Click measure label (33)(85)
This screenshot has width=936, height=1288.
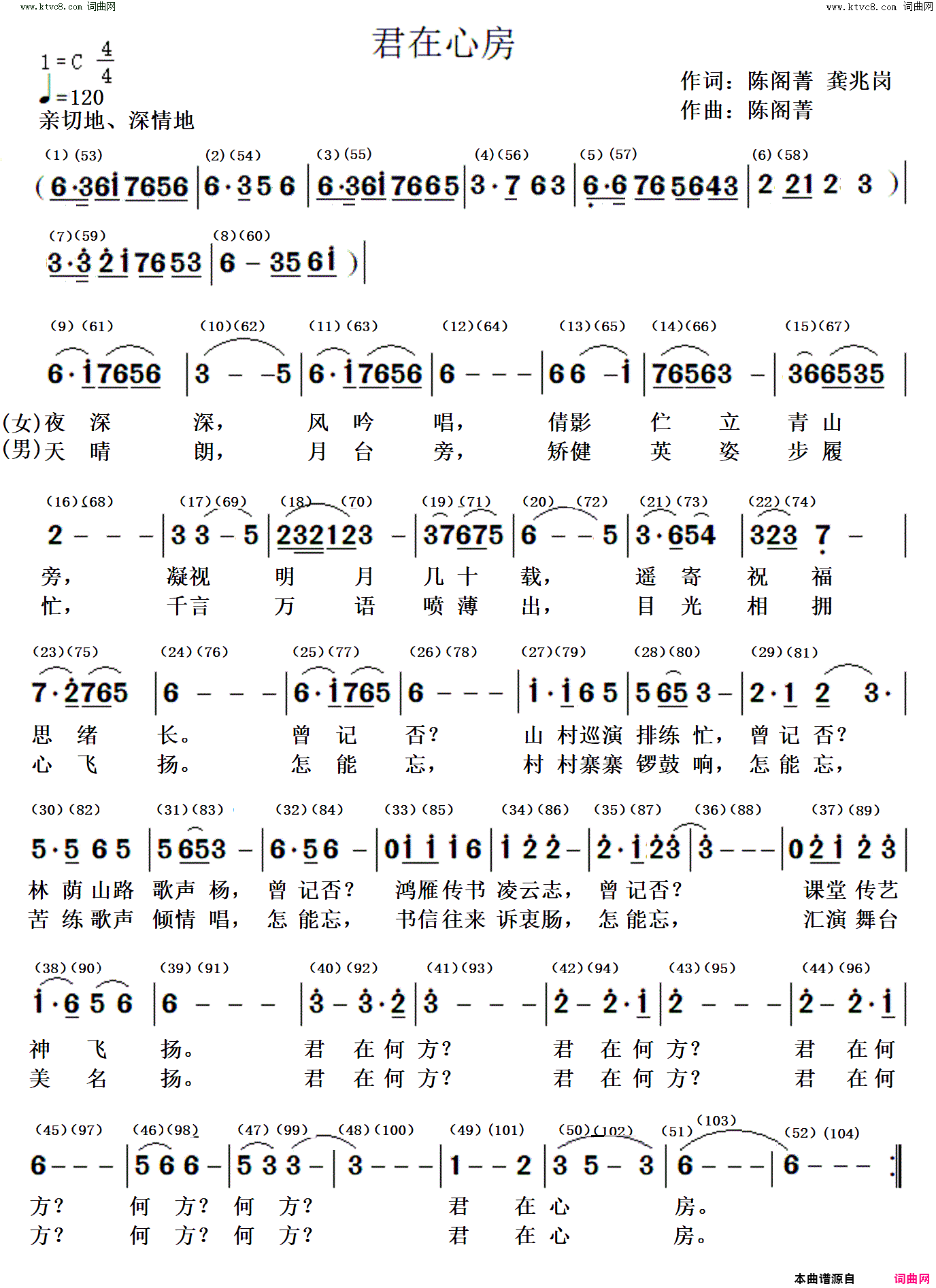(419, 809)
